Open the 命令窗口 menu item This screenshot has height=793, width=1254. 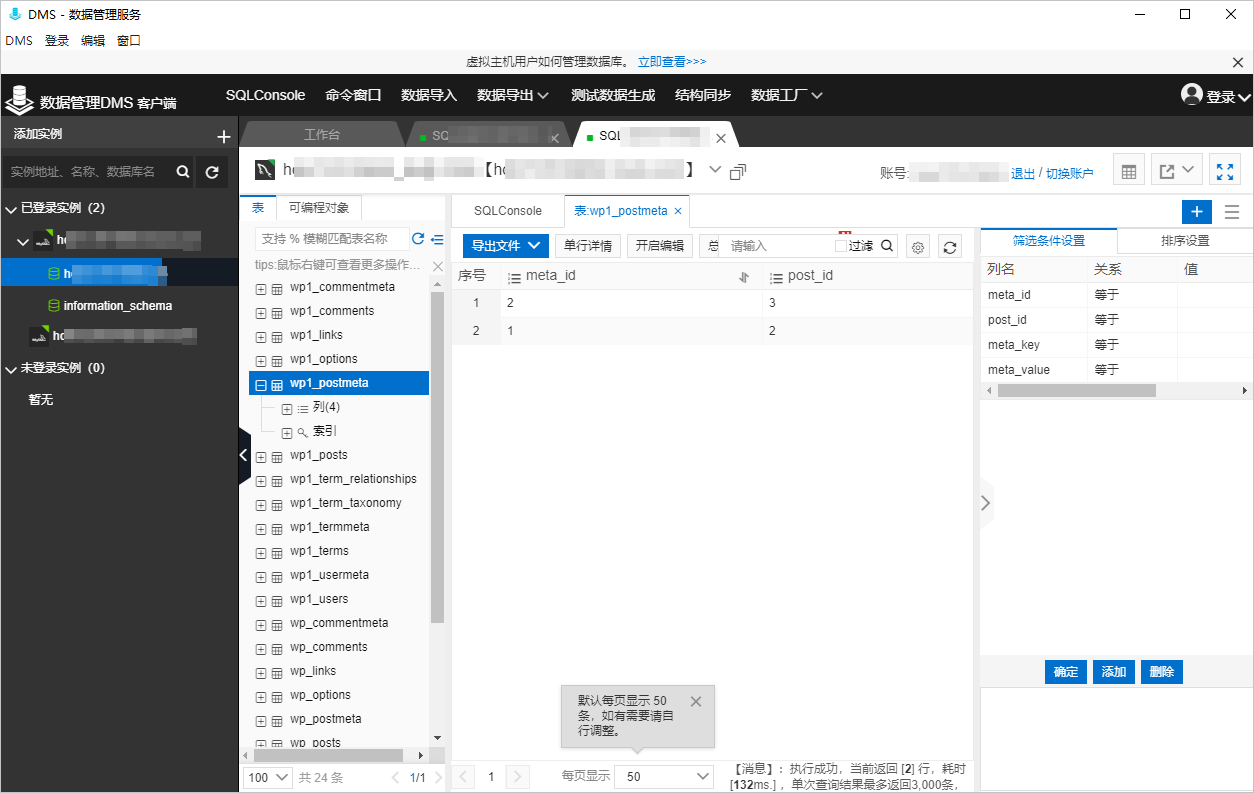353,95
